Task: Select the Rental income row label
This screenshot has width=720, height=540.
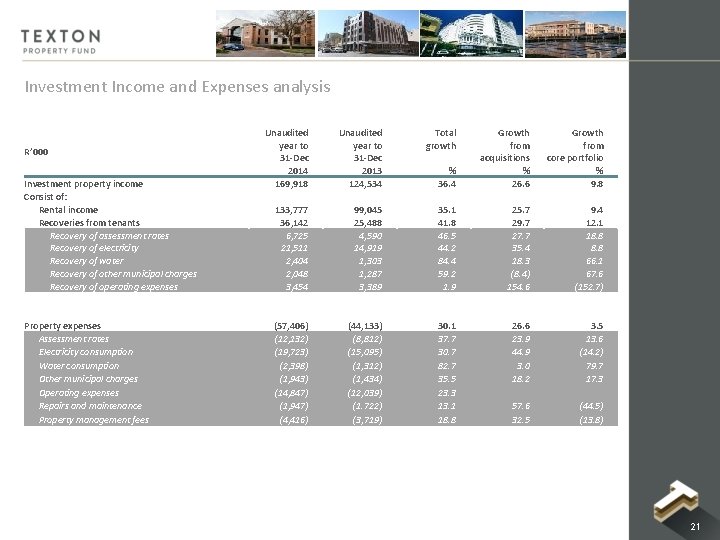Action: pos(68,210)
